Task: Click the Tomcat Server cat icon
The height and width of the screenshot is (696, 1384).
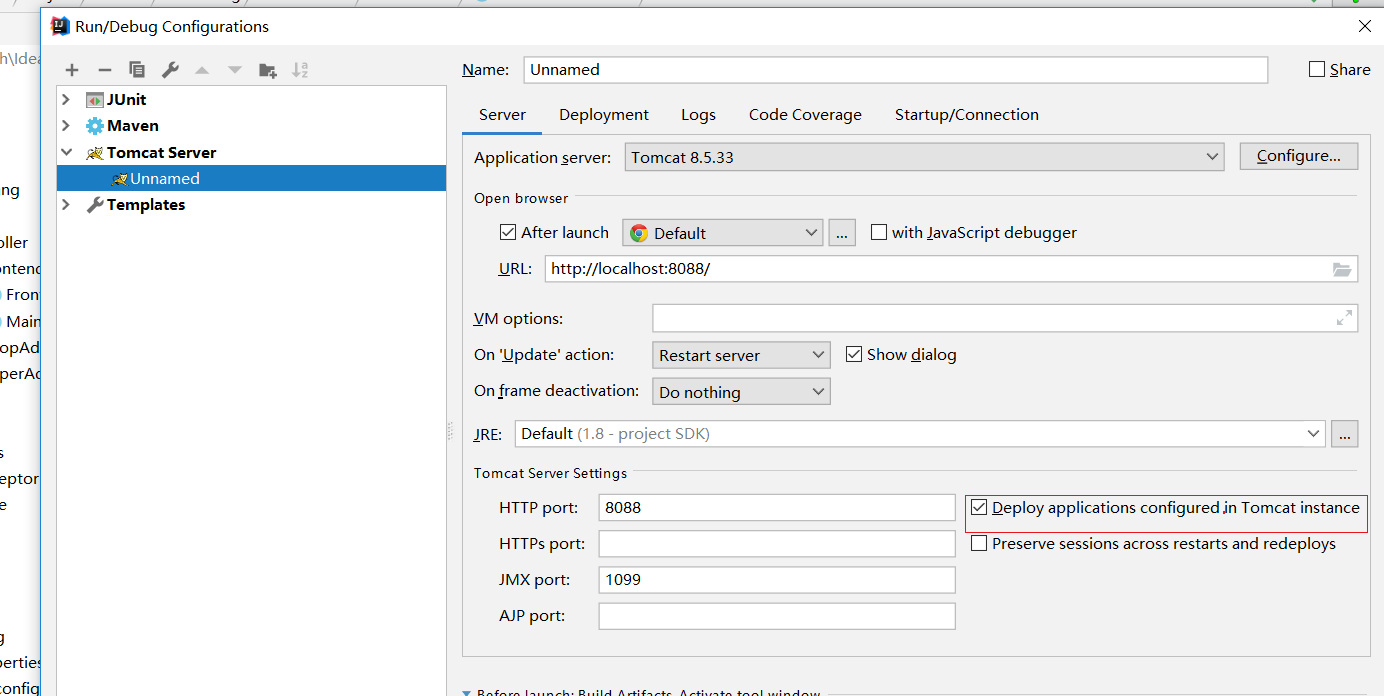Action: tap(95, 153)
